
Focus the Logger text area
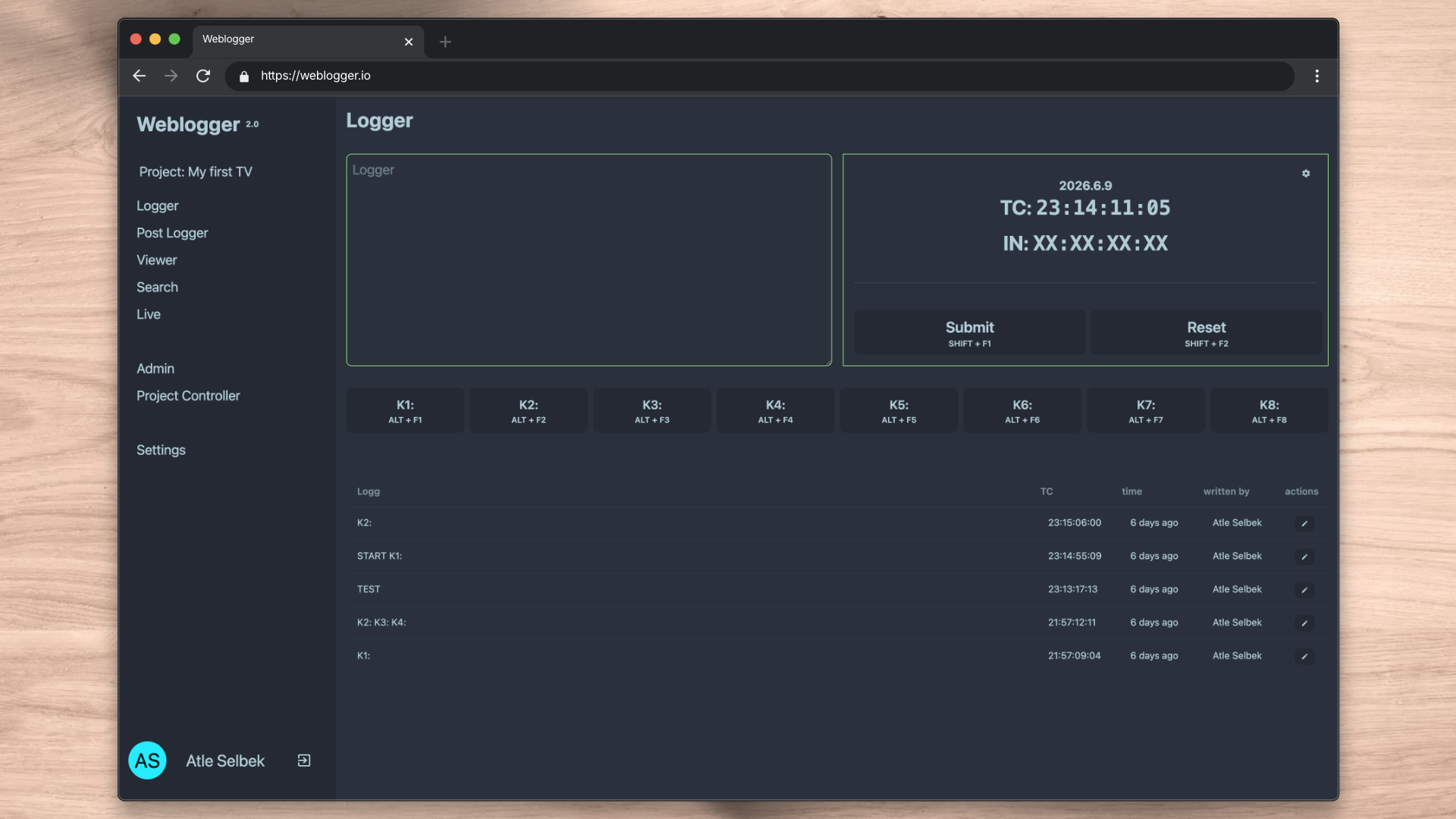click(589, 260)
